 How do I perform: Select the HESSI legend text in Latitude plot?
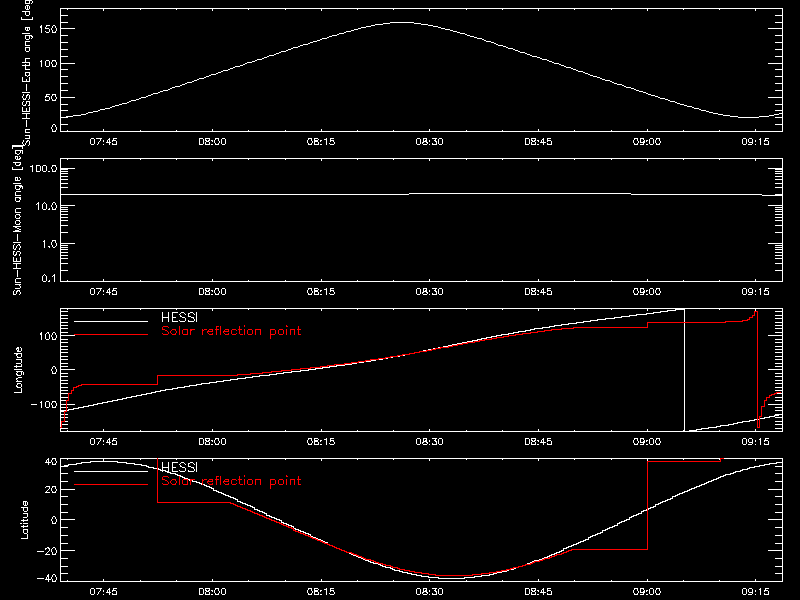pos(179,467)
